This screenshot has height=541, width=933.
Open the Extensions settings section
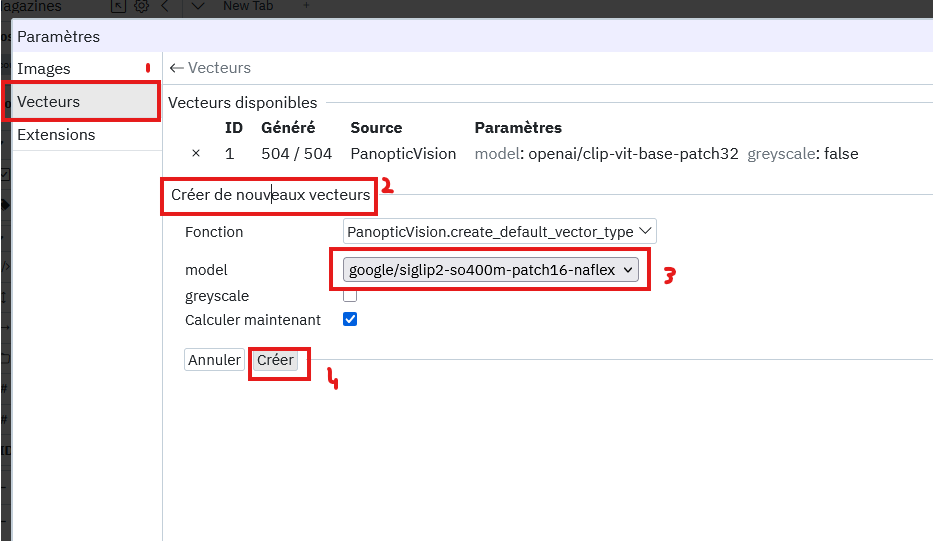tap(56, 135)
